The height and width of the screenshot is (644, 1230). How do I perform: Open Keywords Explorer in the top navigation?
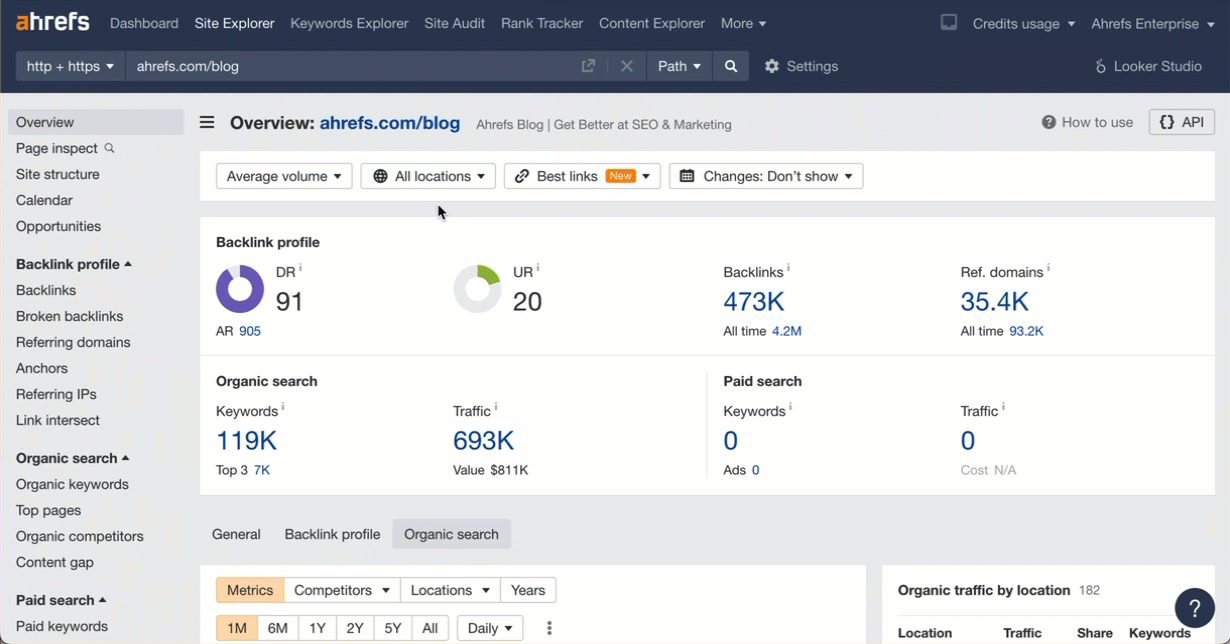(x=349, y=22)
